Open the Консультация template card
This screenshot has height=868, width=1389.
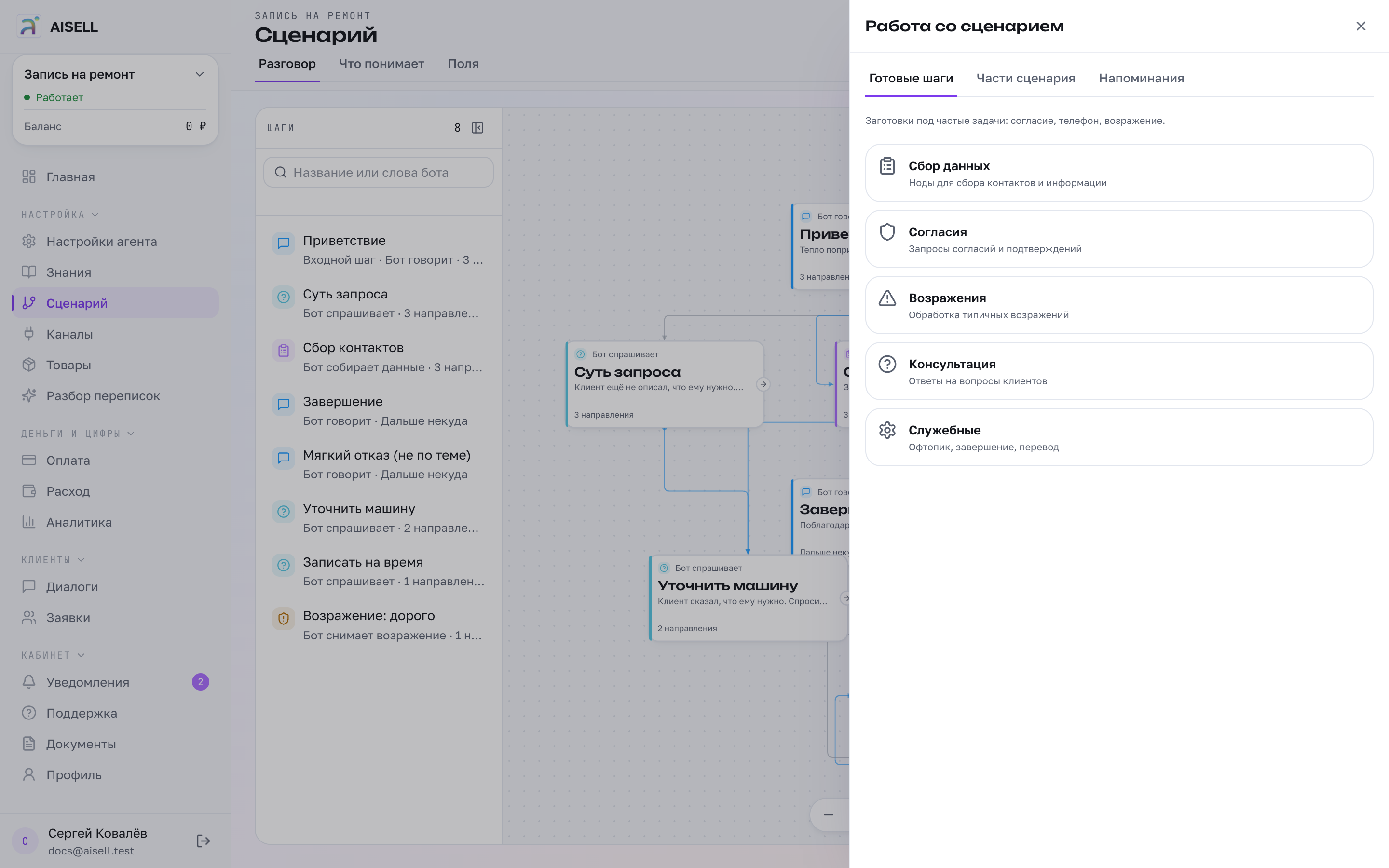(1118, 371)
